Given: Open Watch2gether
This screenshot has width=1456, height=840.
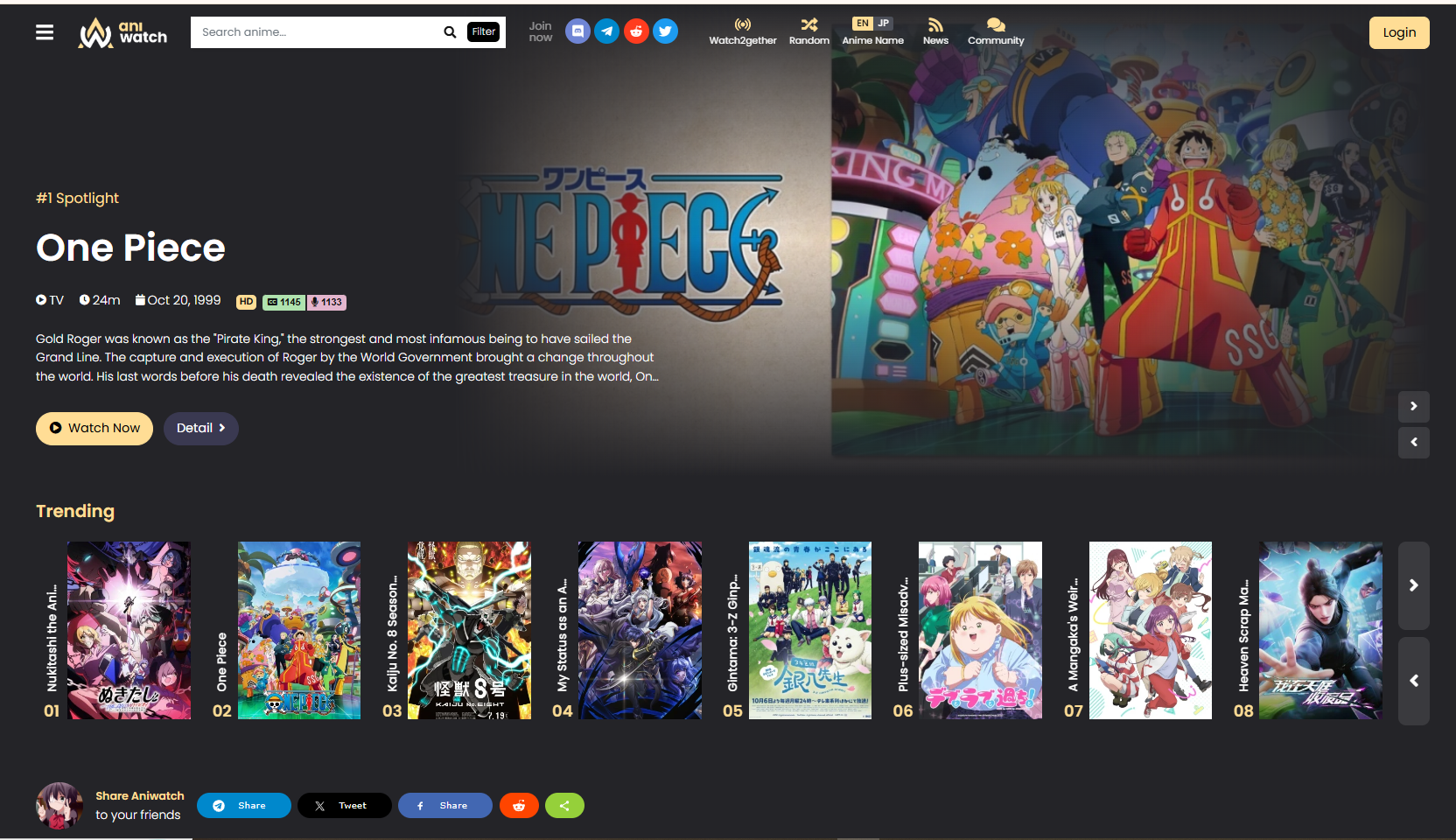Looking at the screenshot, I should (x=743, y=31).
